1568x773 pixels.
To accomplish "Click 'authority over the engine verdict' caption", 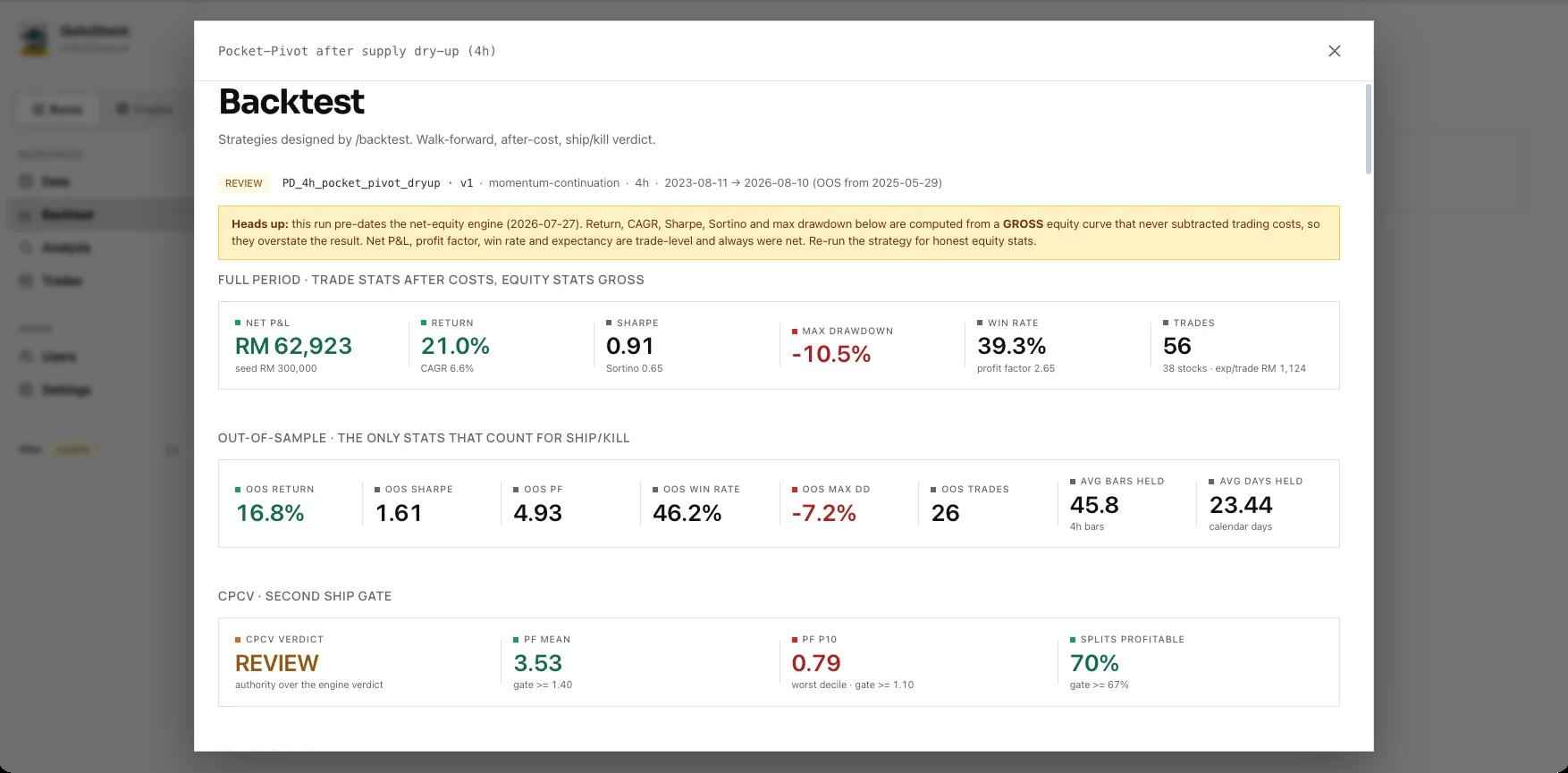I will click(x=308, y=685).
